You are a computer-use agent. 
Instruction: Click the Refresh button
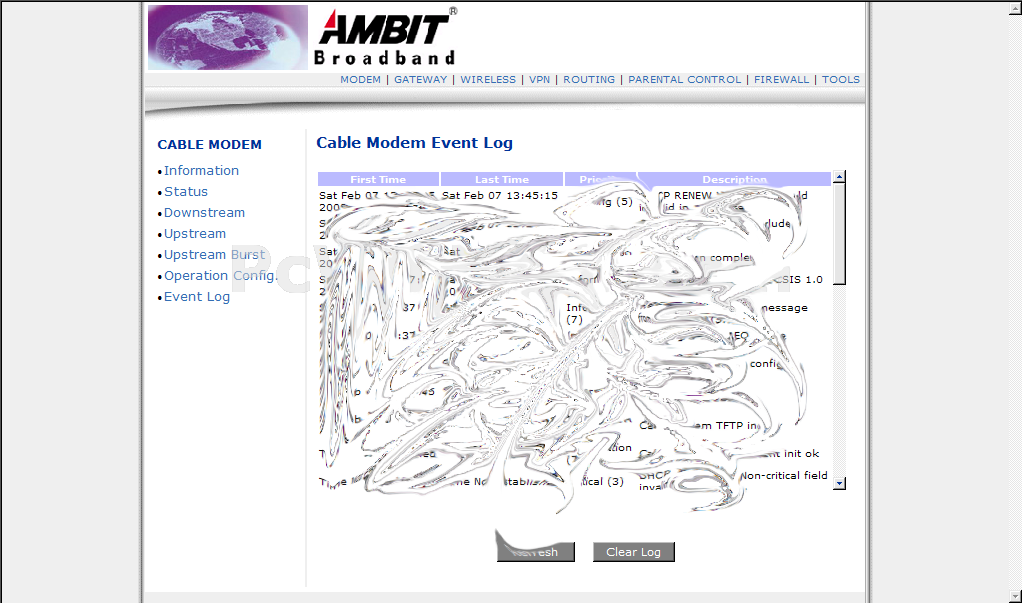pos(536,552)
